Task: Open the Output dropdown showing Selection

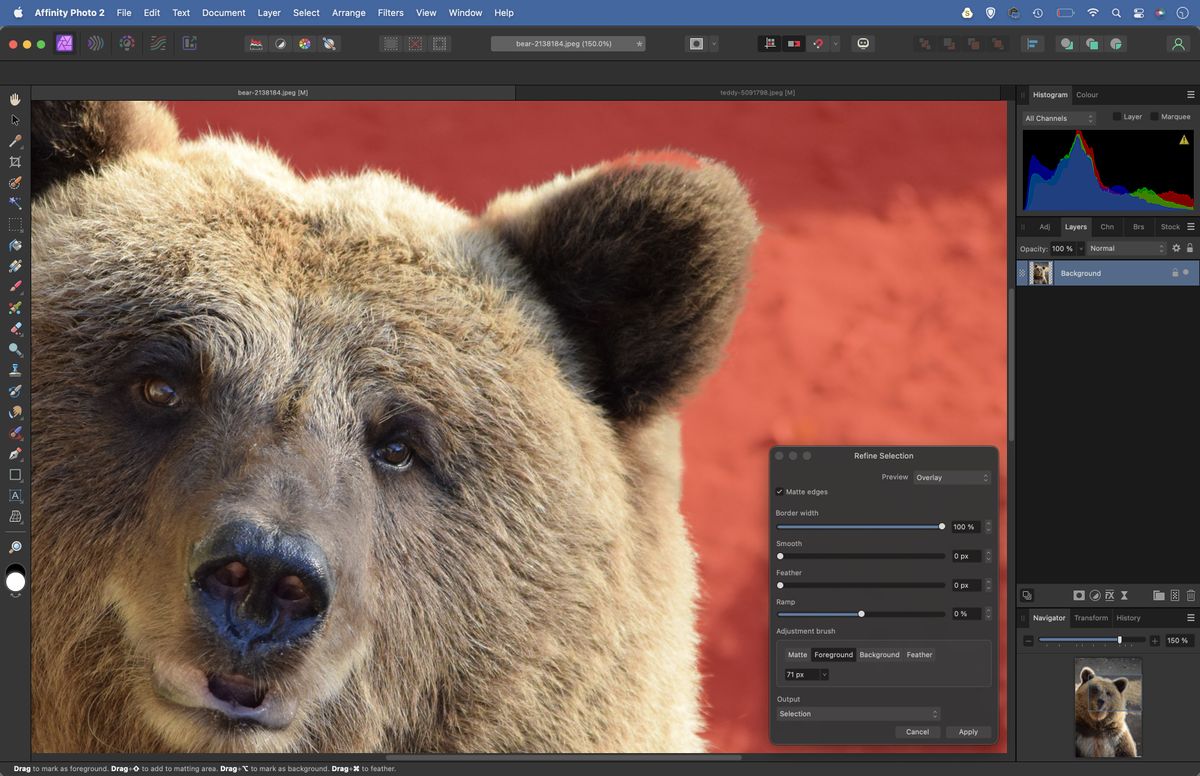Action: coord(857,713)
